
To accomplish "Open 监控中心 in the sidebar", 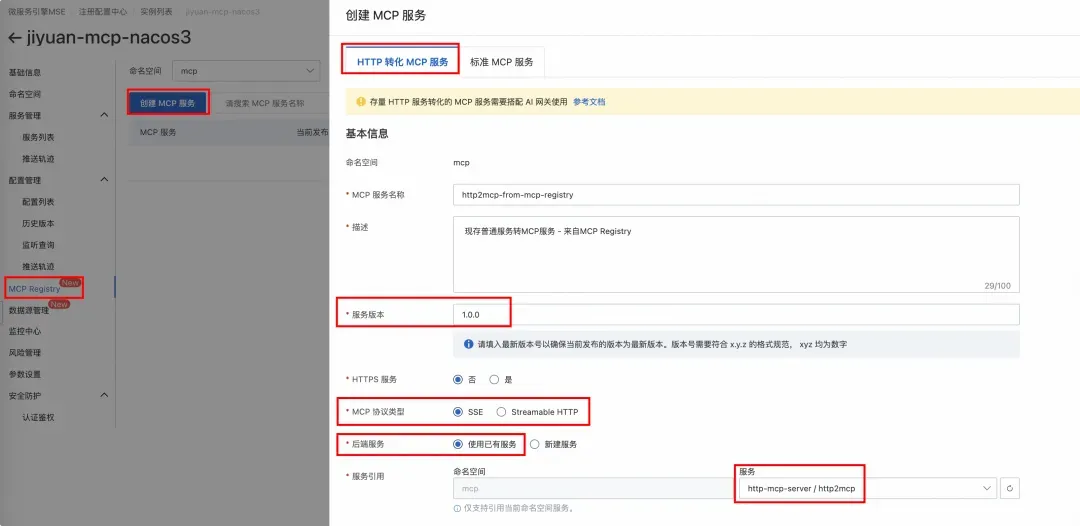I will click(25, 331).
